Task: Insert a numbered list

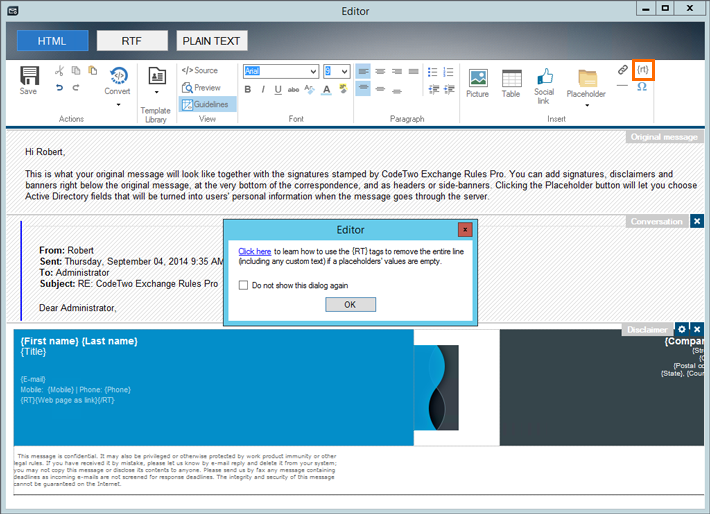Action: pyautogui.click(x=449, y=72)
